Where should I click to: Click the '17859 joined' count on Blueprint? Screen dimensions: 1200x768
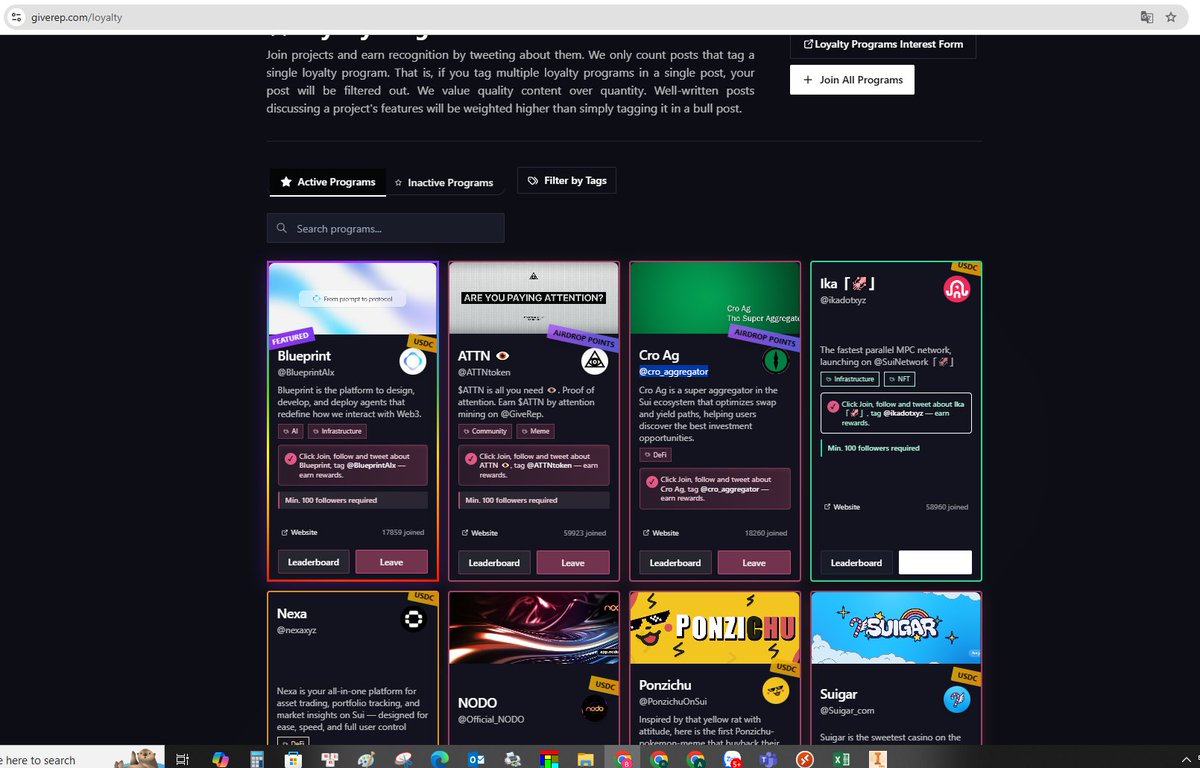click(404, 533)
